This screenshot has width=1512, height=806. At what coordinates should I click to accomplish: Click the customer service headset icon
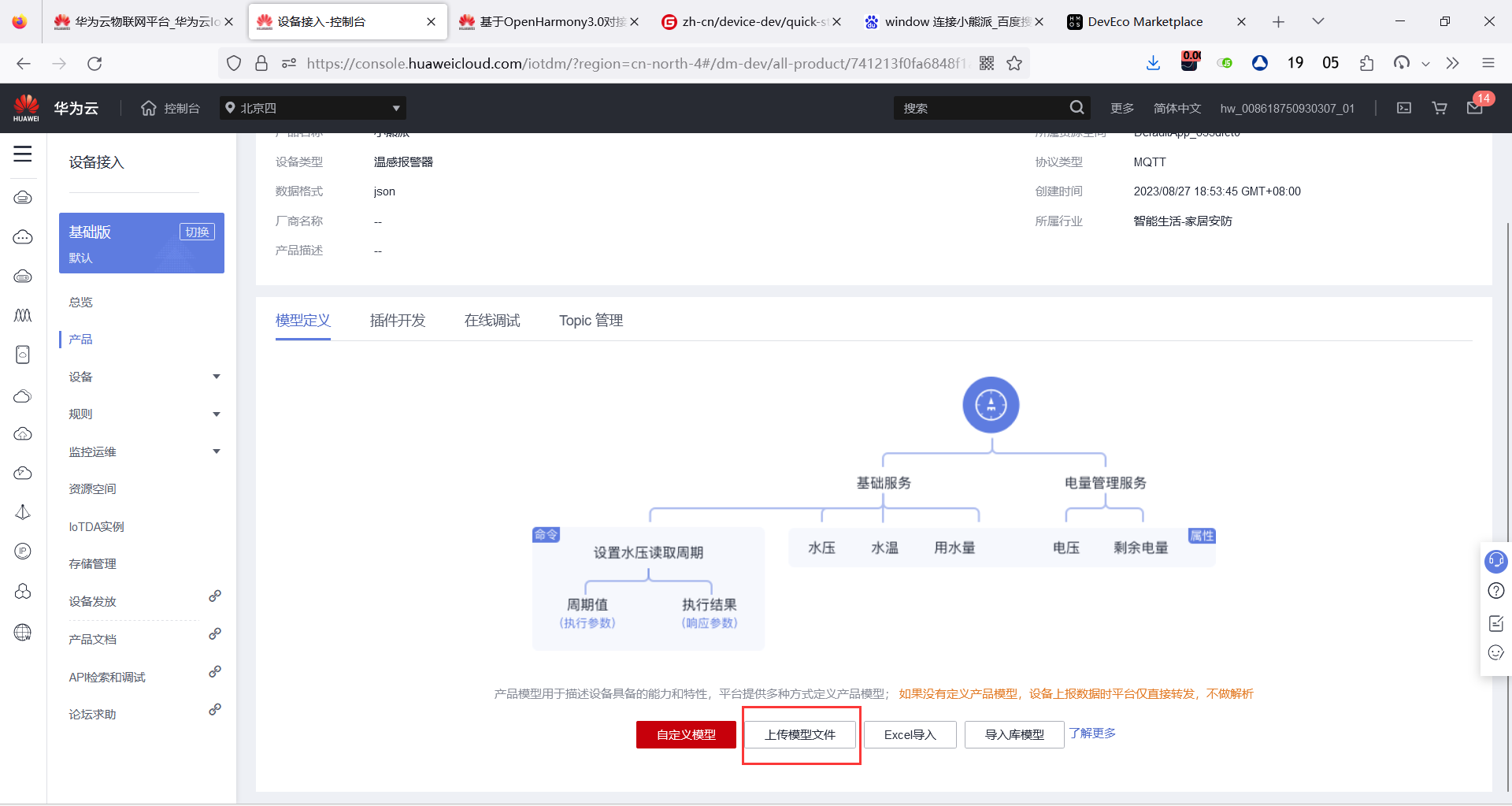click(x=1495, y=561)
